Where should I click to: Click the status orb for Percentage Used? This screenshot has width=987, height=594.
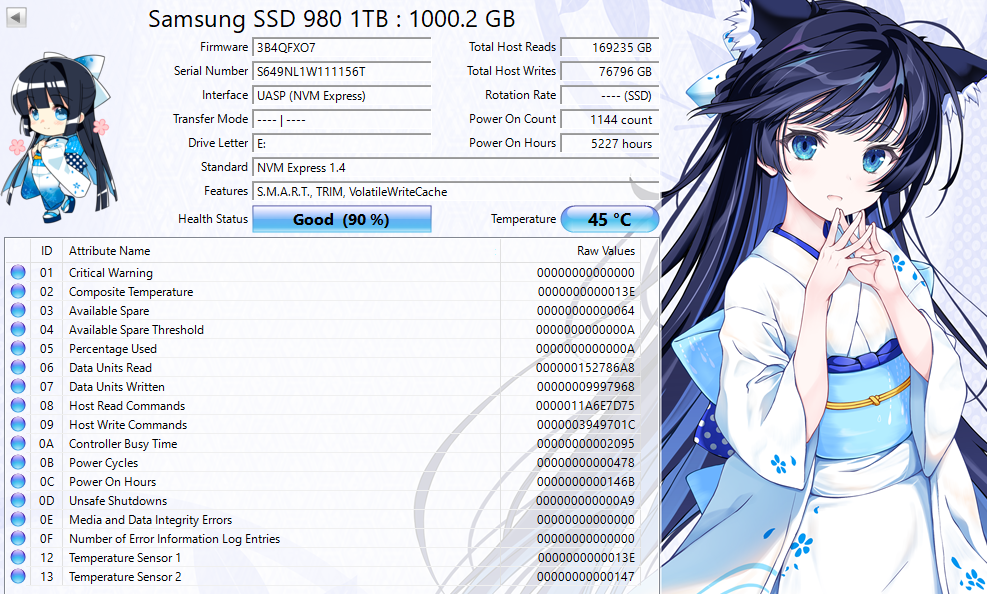click(x=18, y=349)
